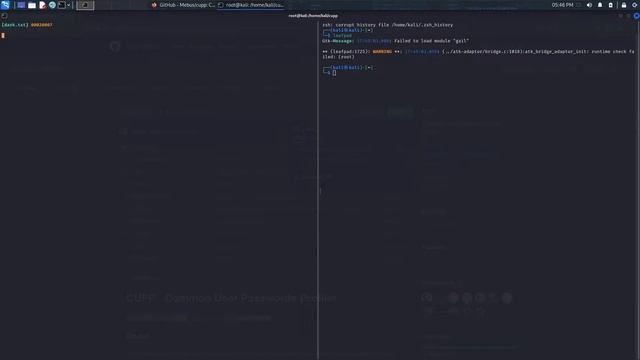Launch the web browser from panel

point(52,5)
